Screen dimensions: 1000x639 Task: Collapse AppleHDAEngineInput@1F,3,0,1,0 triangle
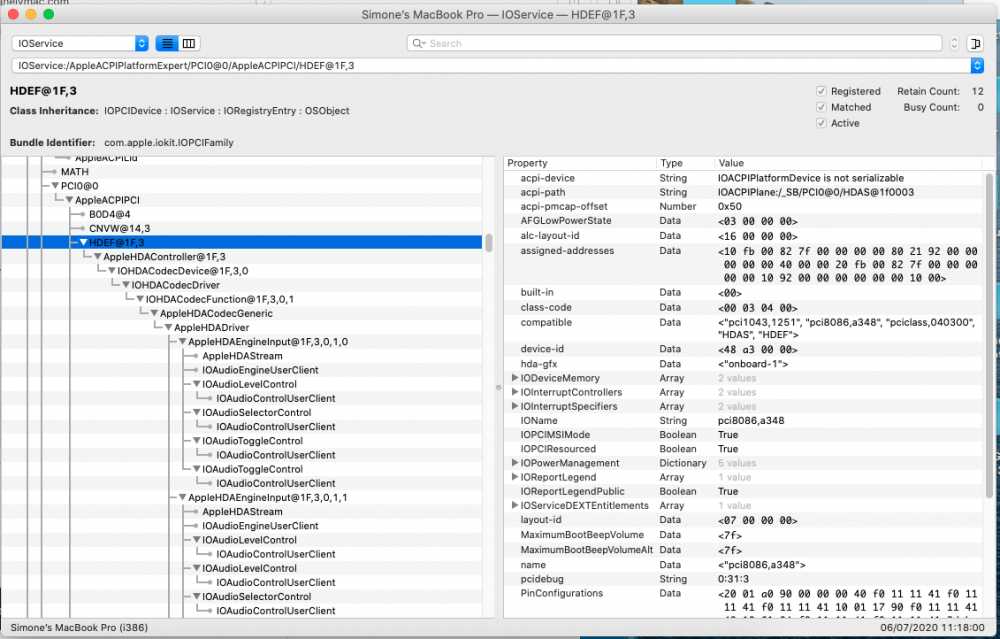182,342
